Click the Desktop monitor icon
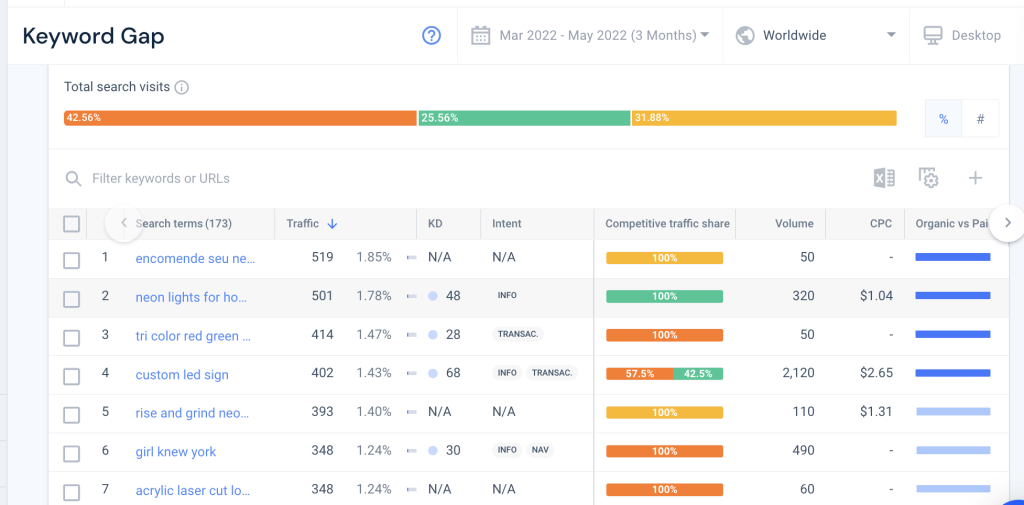Image resolution: width=1024 pixels, height=505 pixels. (x=933, y=35)
